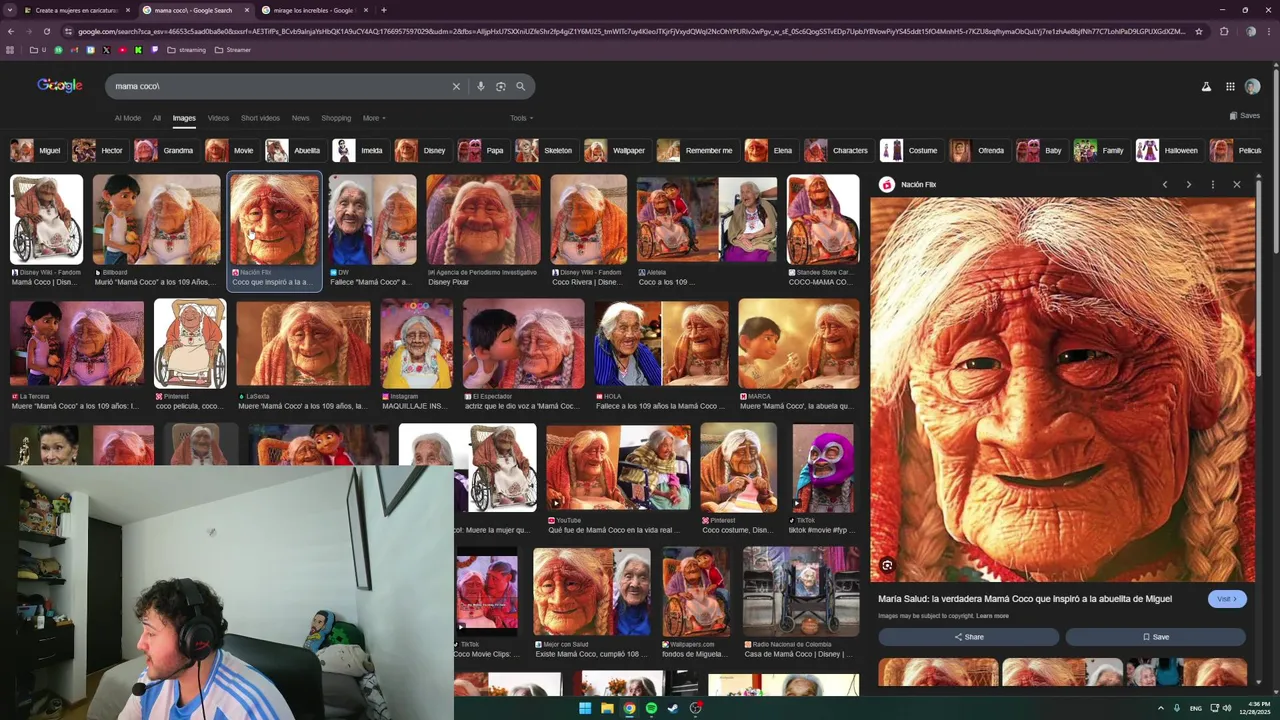
Task: Clear the search box with the X icon
Action: (x=456, y=86)
